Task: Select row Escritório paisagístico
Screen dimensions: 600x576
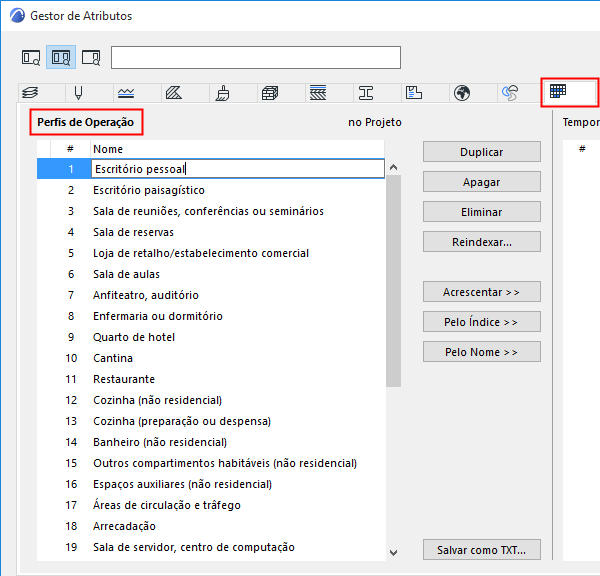Action: 211,190
